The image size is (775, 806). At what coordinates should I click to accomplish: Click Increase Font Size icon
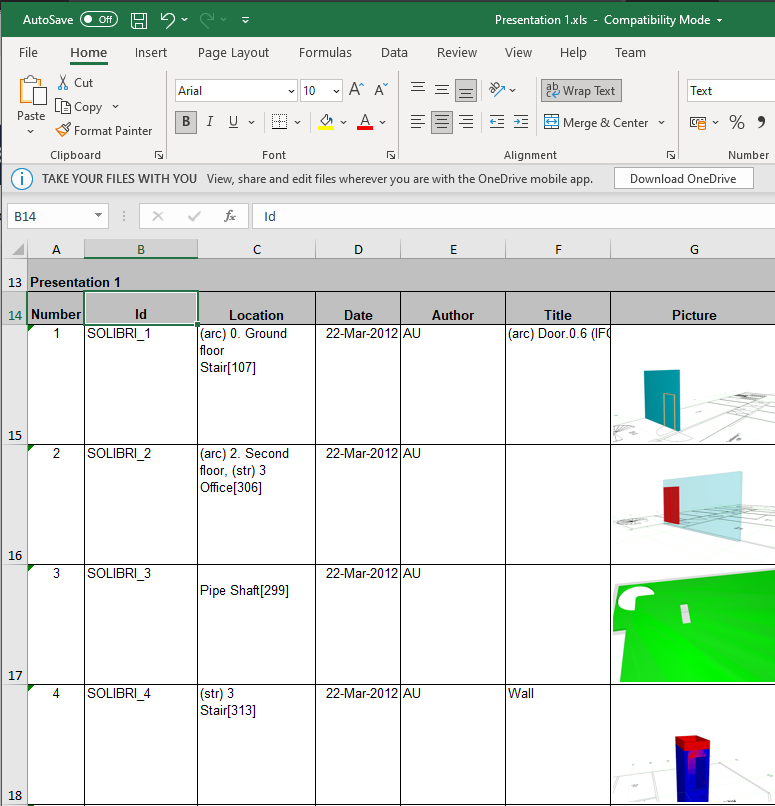click(x=356, y=90)
